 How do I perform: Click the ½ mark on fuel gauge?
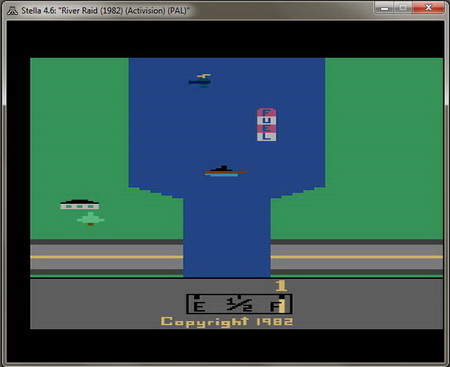(x=239, y=304)
